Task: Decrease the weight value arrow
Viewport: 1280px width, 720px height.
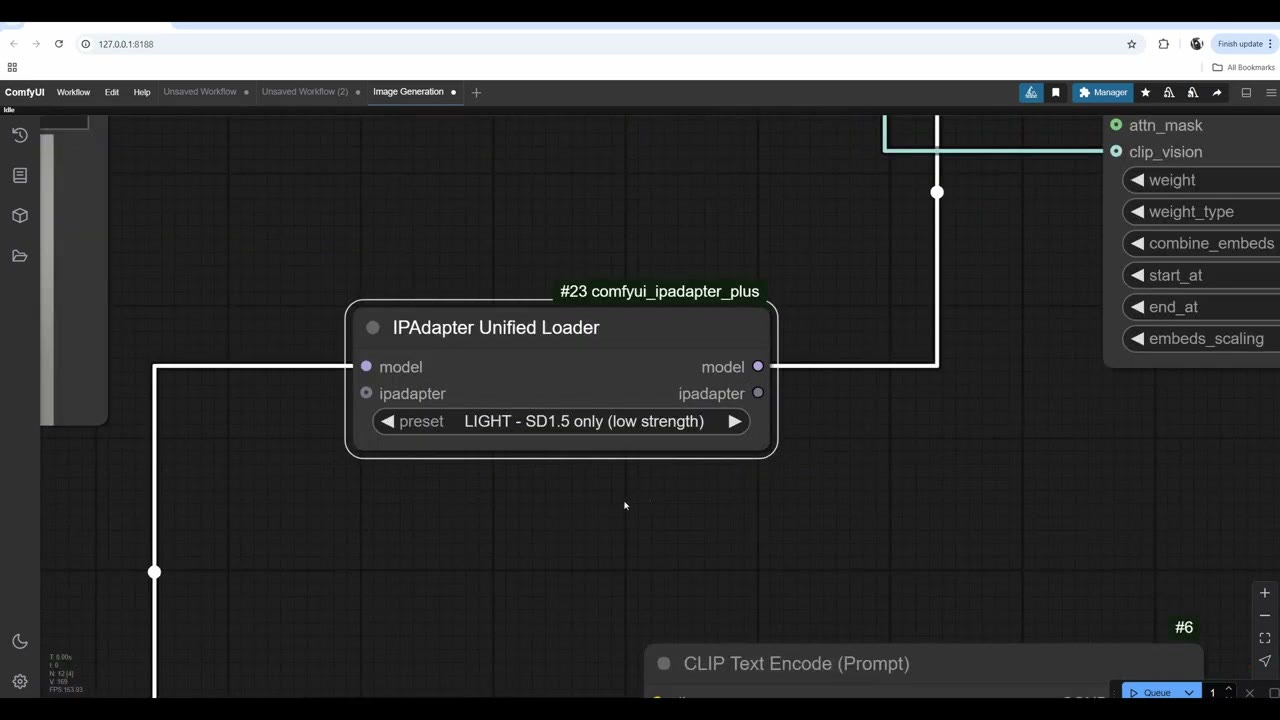Action: 1137,181
